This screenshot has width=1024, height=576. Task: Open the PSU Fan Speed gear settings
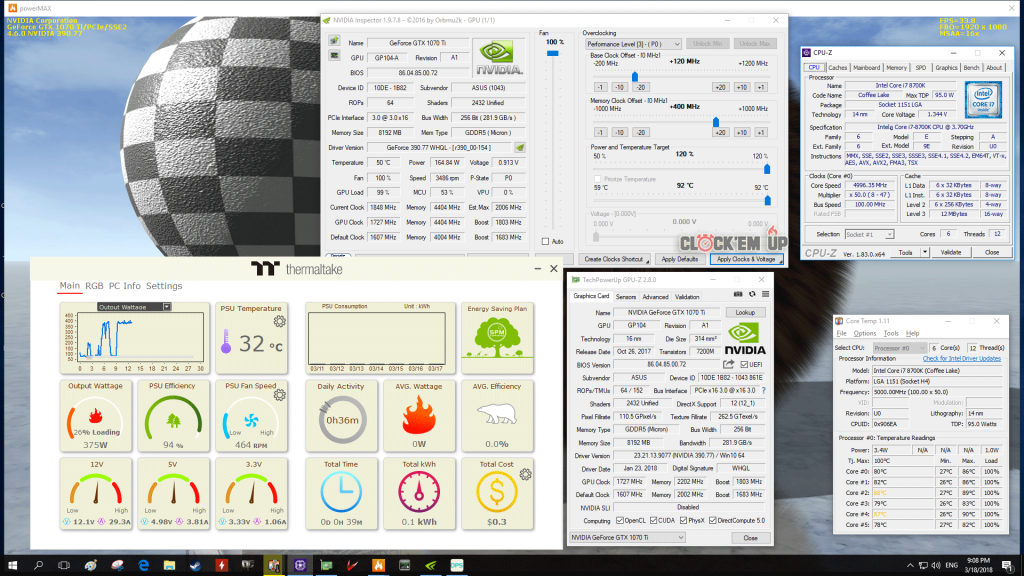280,396
